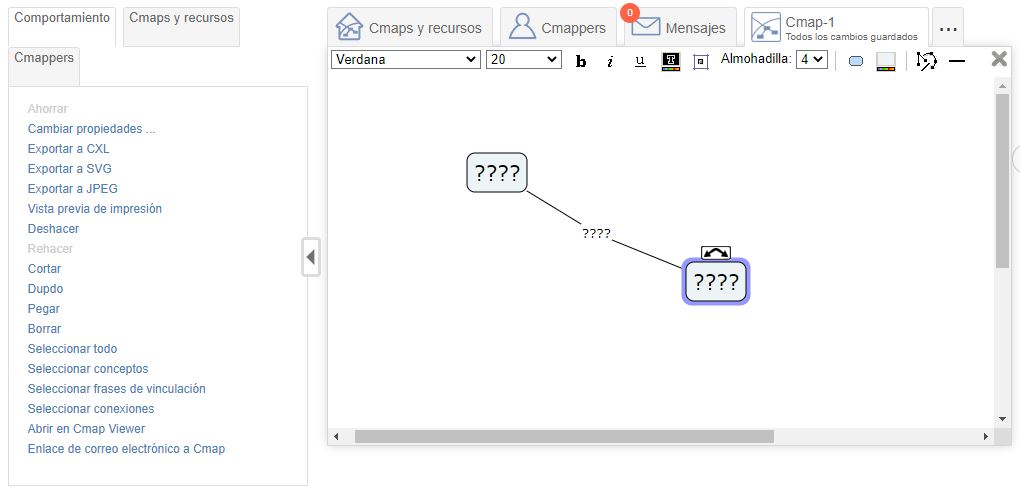Image resolution: width=1020 pixels, height=502 pixels.
Task: Click Seleccionar todo
Action: 72,349
